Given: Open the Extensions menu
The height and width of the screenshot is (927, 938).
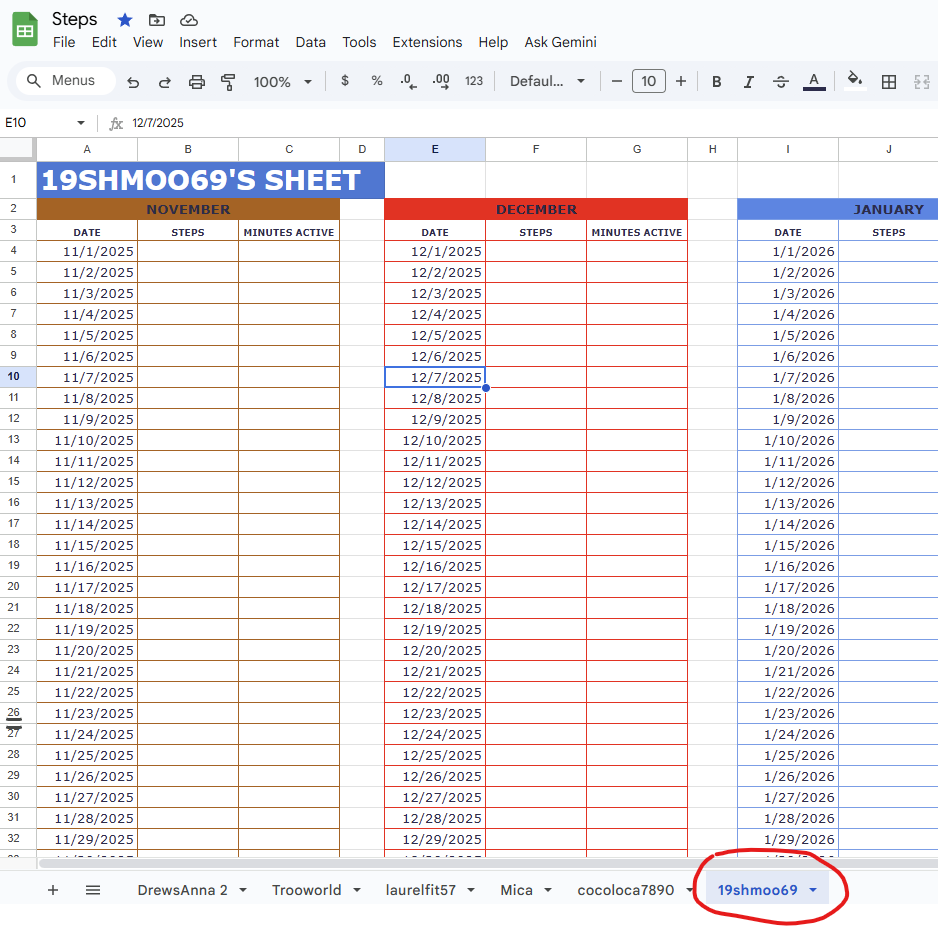Looking at the screenshot, I should point(427,42).
